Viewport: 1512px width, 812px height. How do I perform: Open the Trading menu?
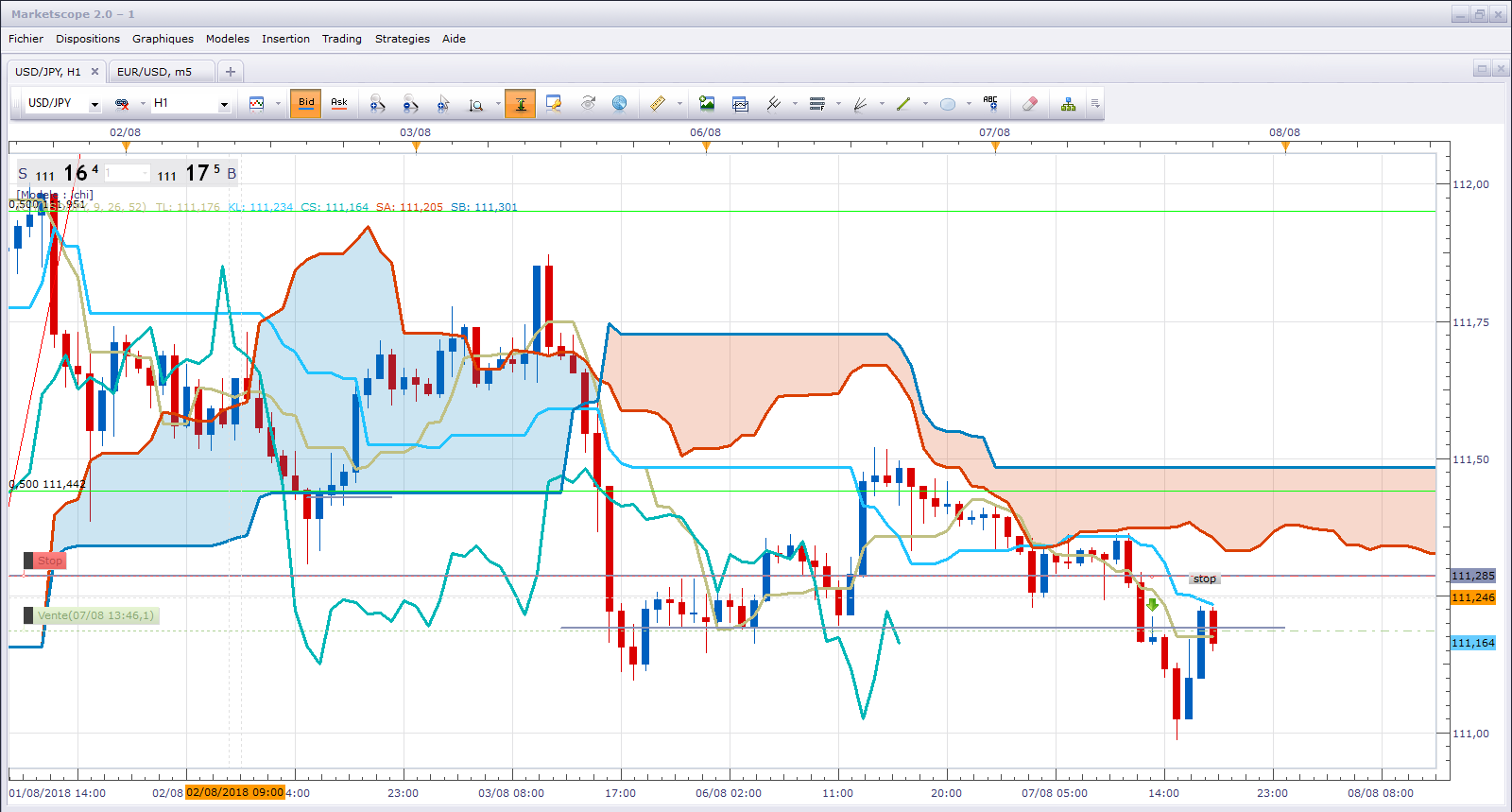pyautogui.click(x=342, y=39)
